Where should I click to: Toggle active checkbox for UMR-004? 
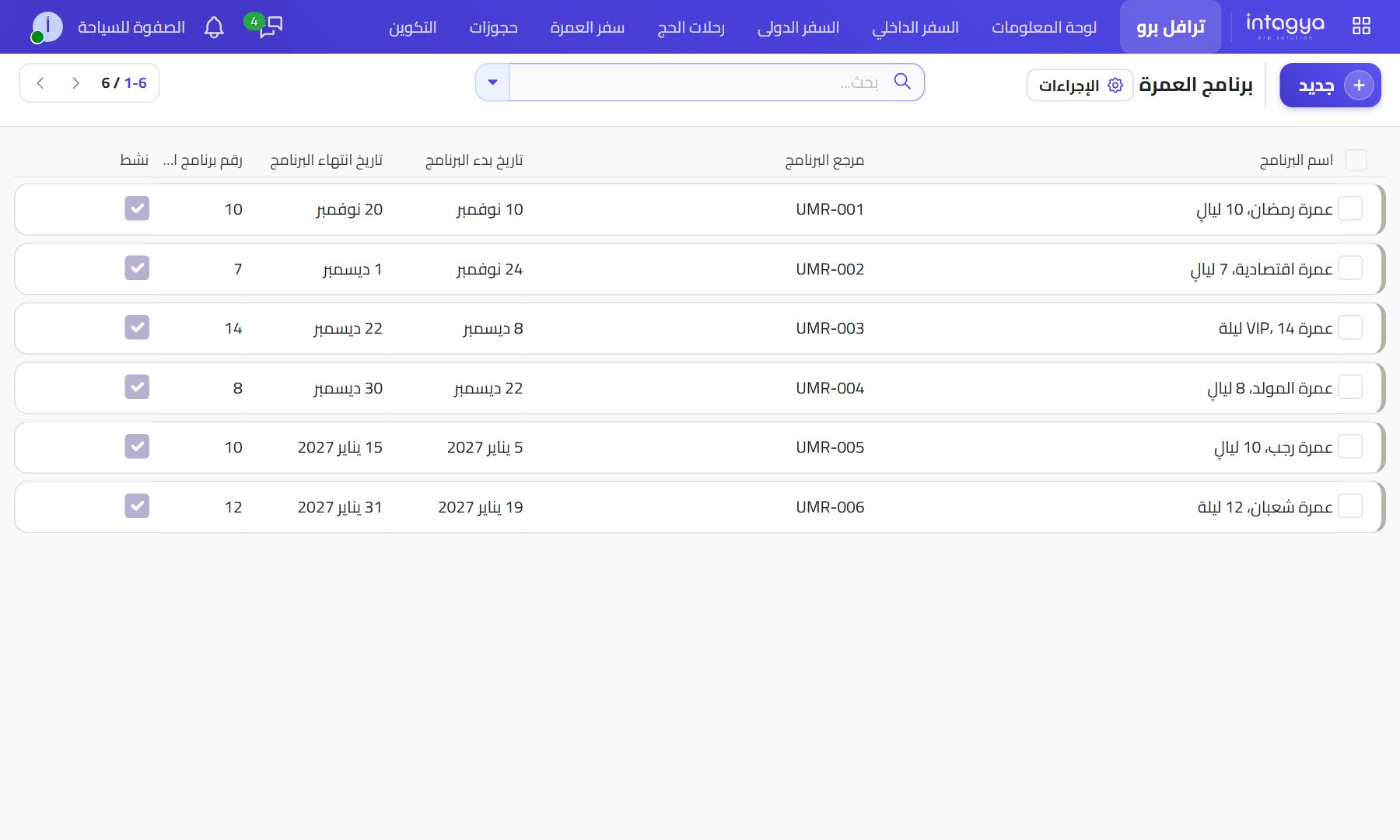click(137, 387)
